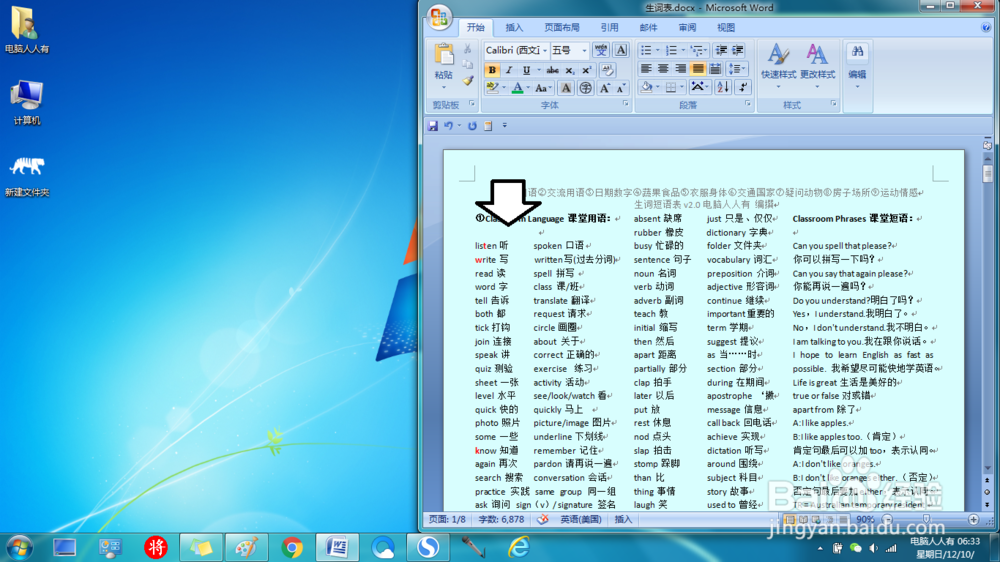Click the clear formatting eraser icon
The width and height of the screenshot is (1000, 562).
[608, 70]
